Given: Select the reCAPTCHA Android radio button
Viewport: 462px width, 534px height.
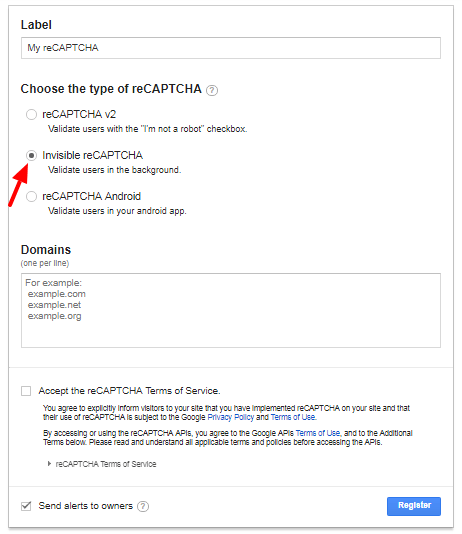Looking at the screenshot, I should (x=31, y=197).
